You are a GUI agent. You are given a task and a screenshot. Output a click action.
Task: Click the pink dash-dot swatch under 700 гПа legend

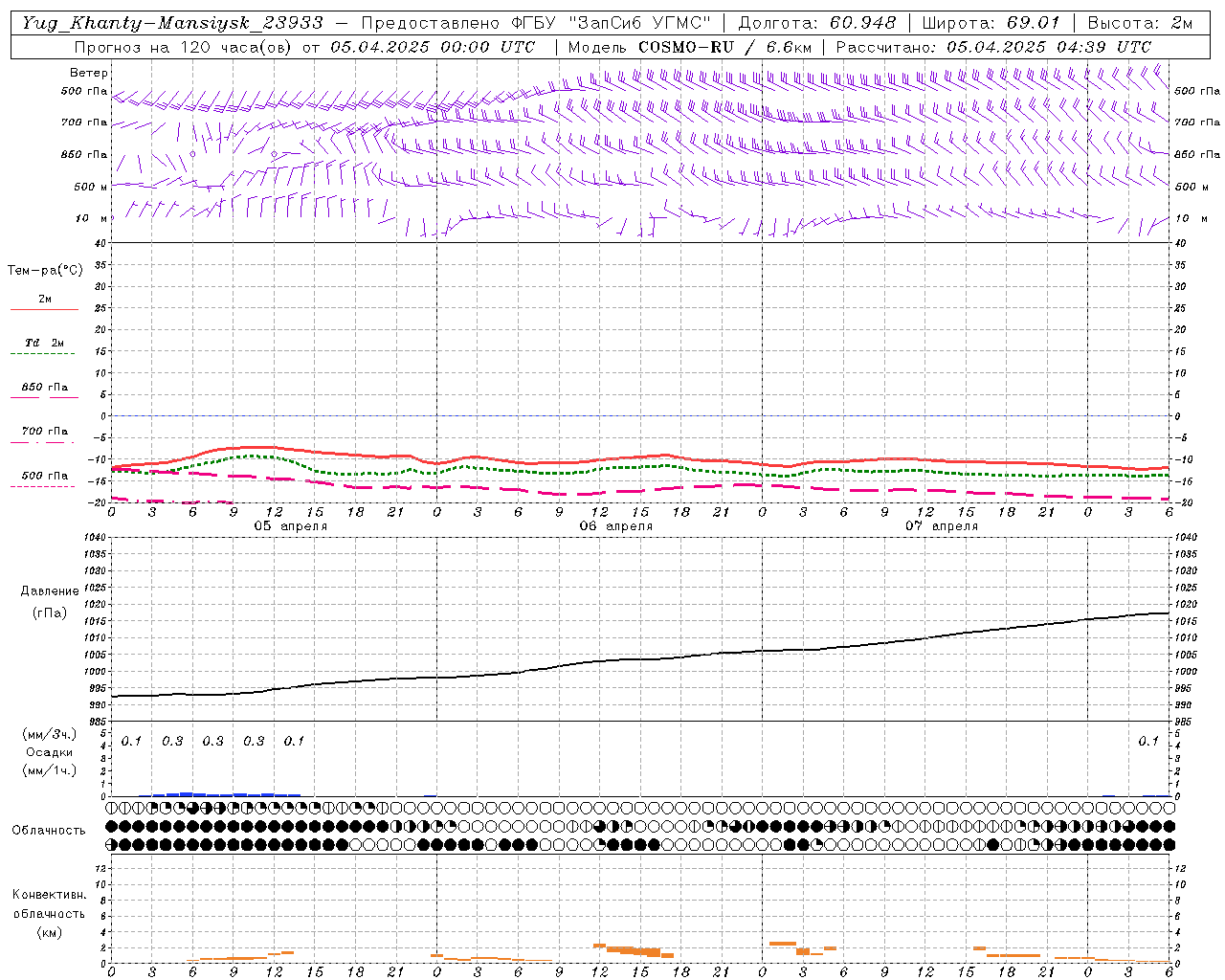coord(42,442)
